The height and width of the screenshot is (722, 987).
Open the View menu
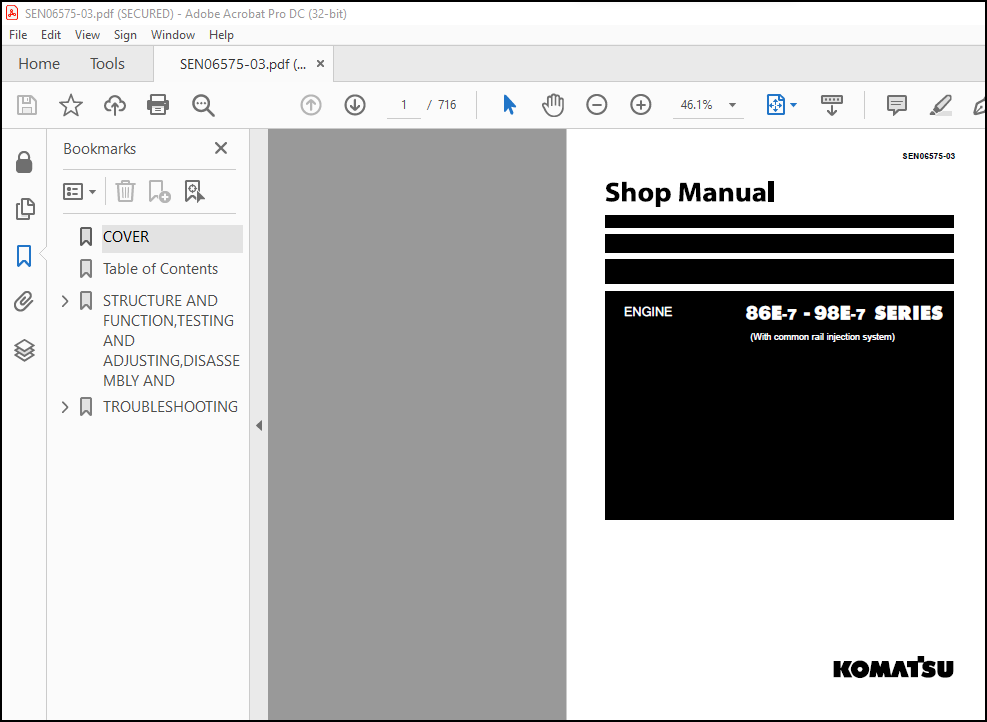pos(87,35)
